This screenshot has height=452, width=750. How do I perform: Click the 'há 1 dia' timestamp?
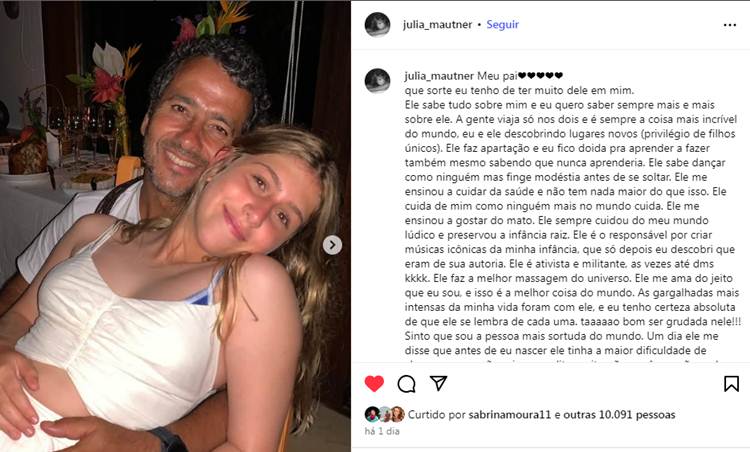point(382,431)
